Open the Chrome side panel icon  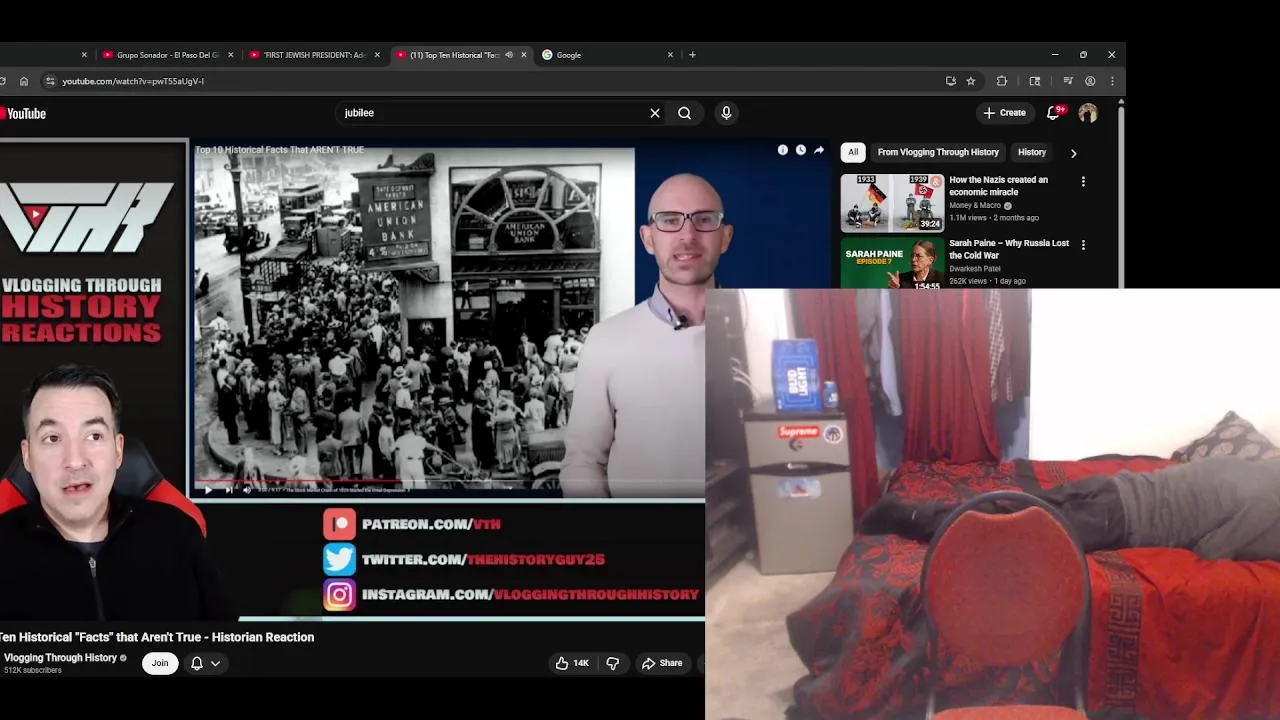coord(1034,81)
